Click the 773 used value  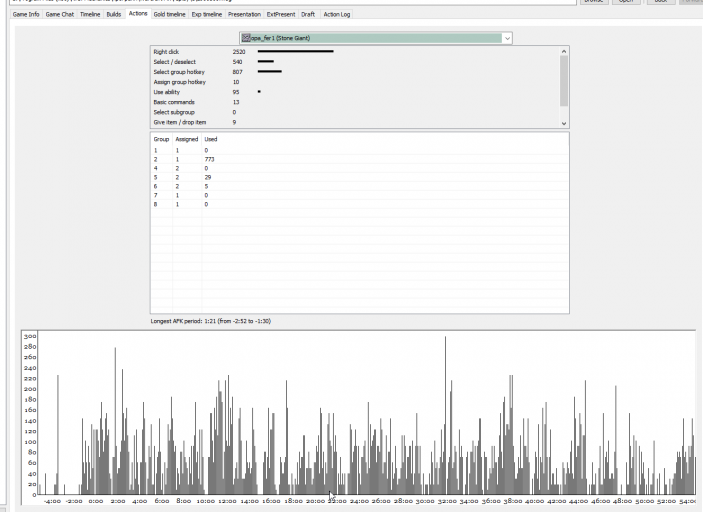coord(209,160)
